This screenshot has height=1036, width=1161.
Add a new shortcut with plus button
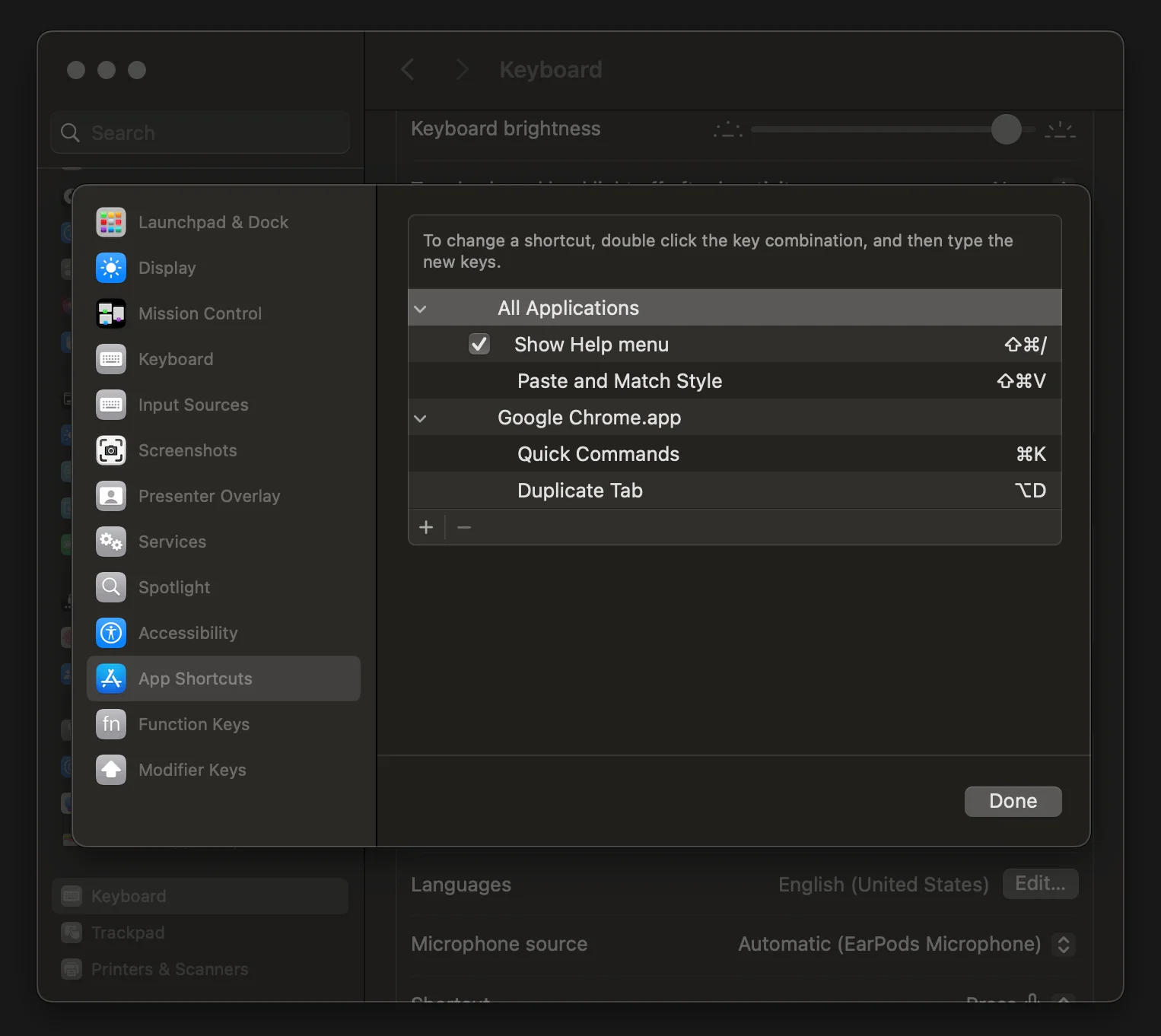pyautogui.click(x=426, y=527)
